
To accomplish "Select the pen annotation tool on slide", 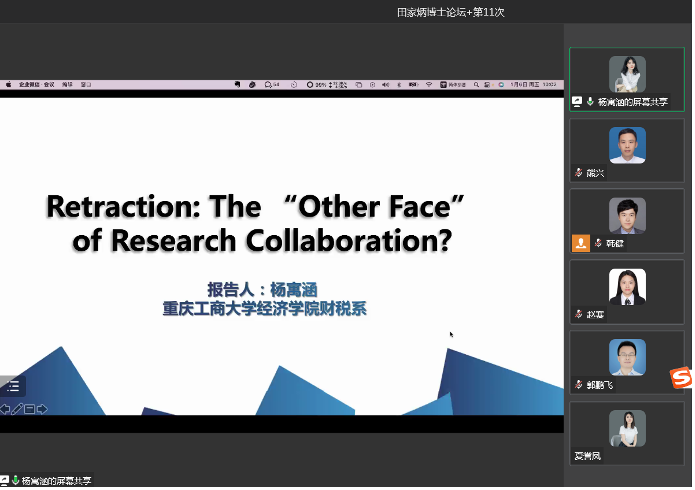I will 17,408.
